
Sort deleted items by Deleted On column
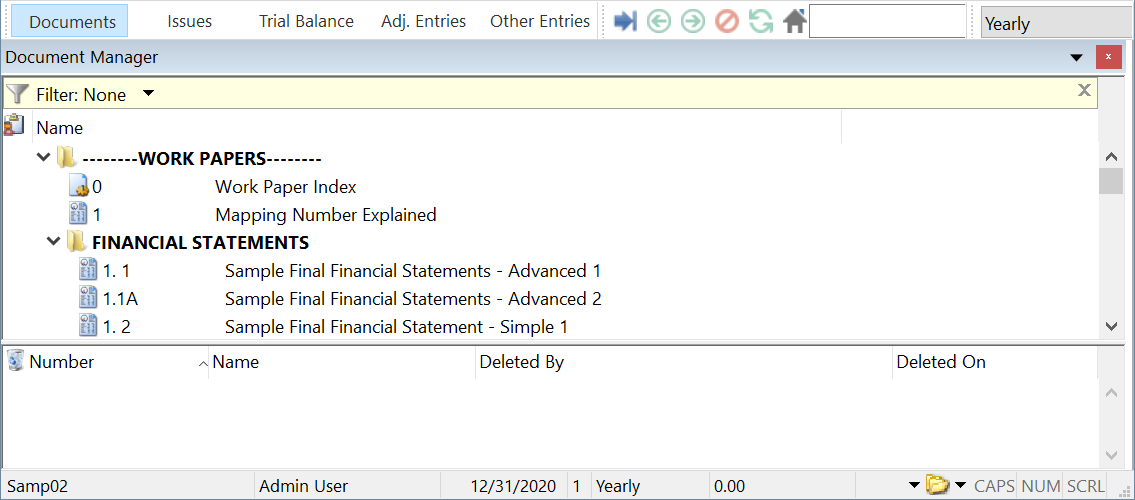tap(940, 362)
